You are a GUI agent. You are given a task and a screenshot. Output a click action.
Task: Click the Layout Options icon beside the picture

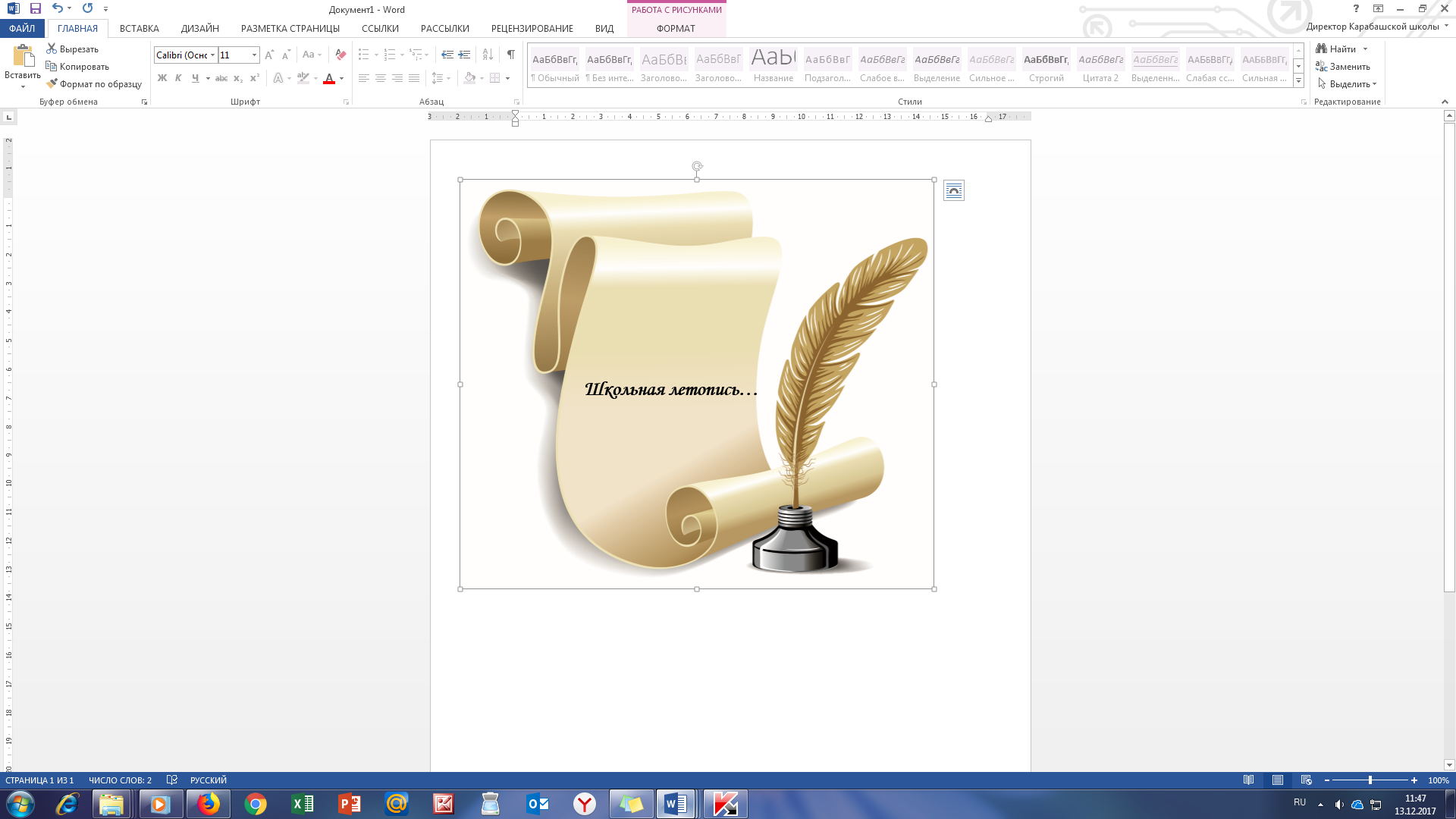coord(953,191)
